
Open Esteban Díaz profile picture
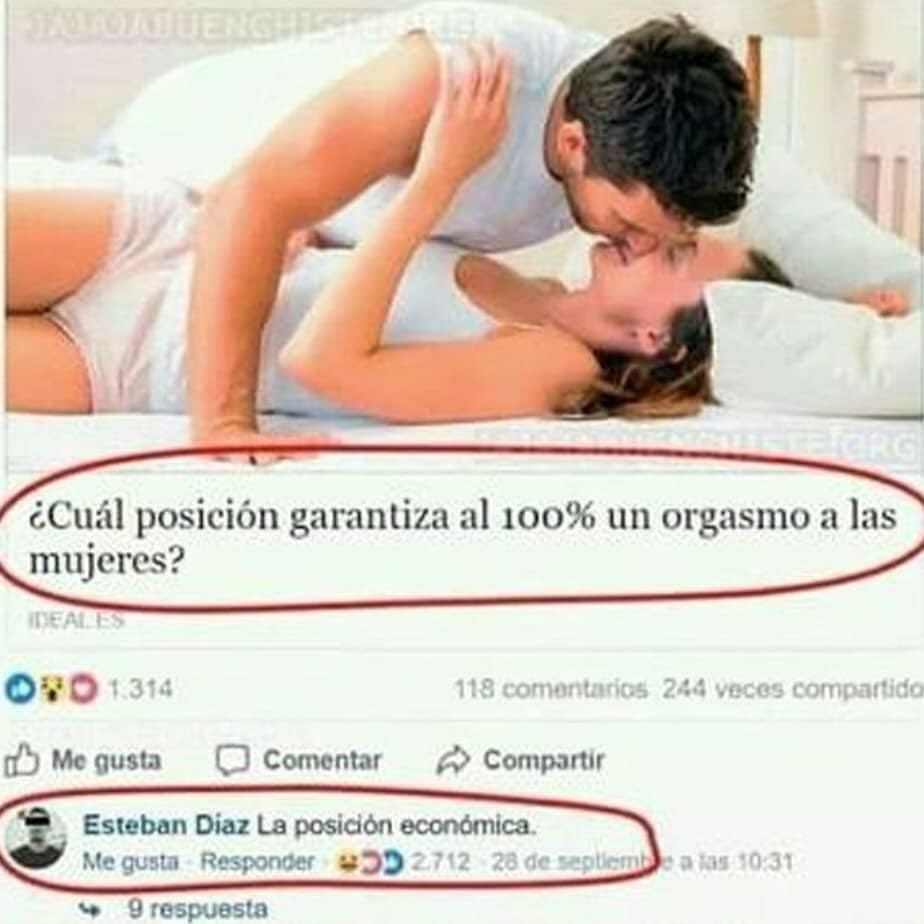[37, 839]
